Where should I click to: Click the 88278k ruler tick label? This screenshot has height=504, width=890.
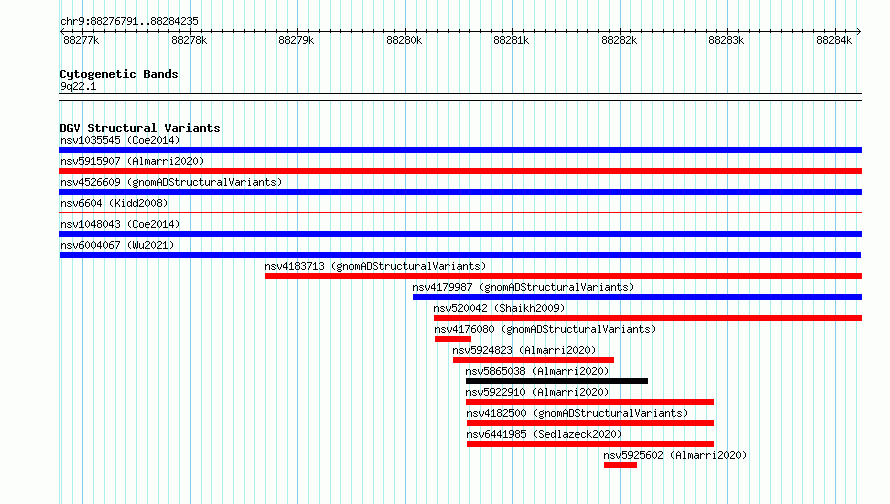[x=189, y=40]
